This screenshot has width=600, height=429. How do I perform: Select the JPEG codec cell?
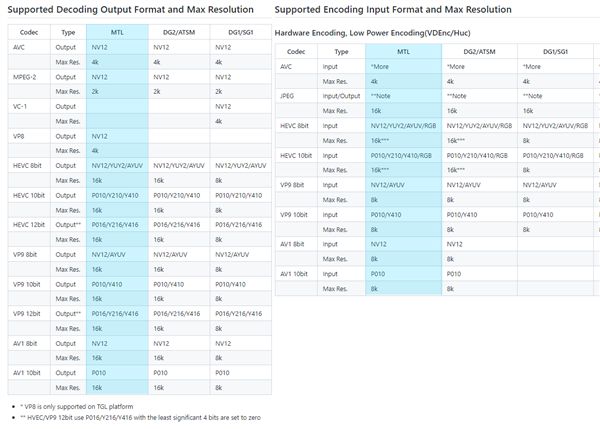tap(289, 96)
